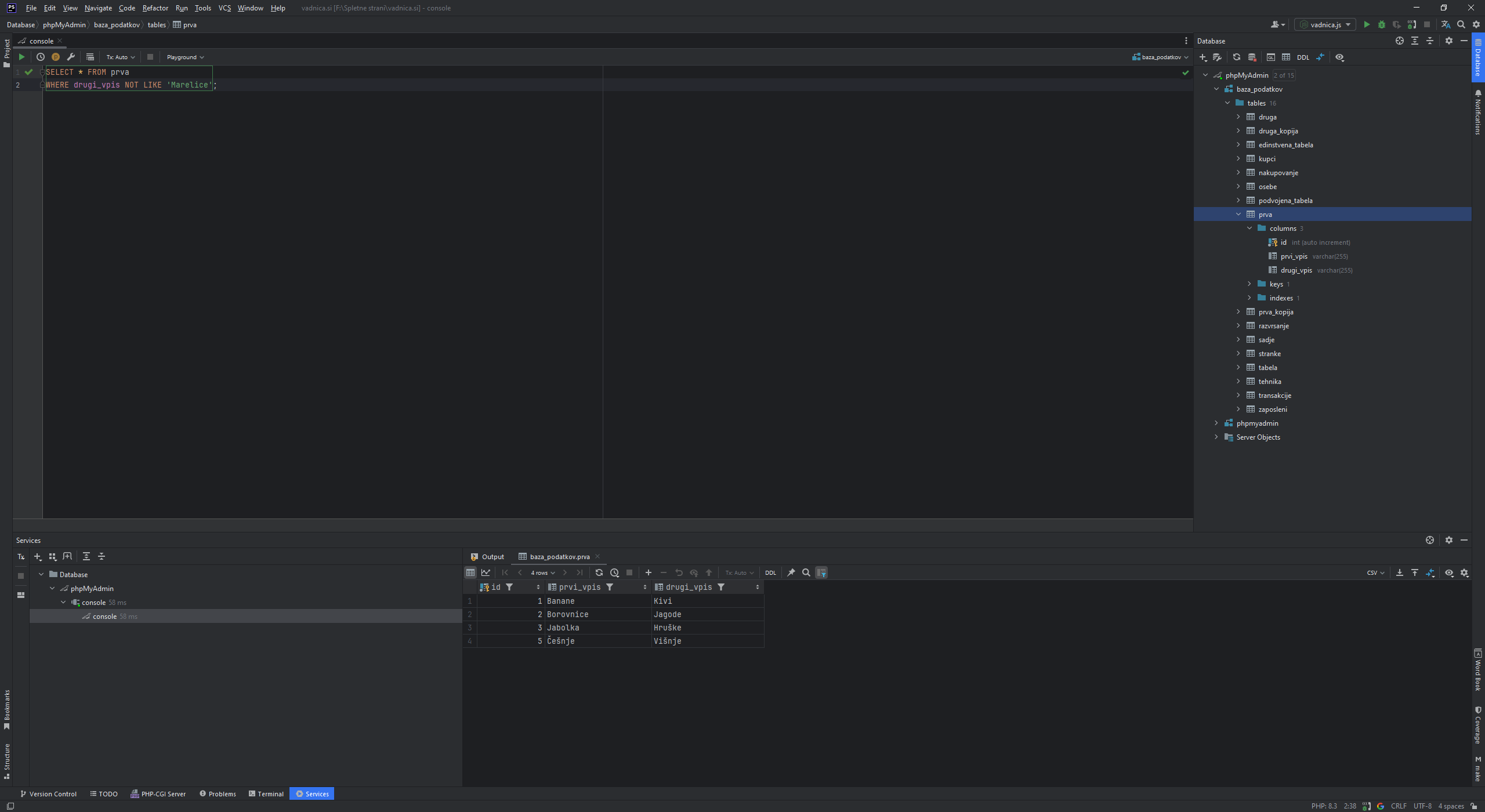Add a new row to results

(649, 572)
